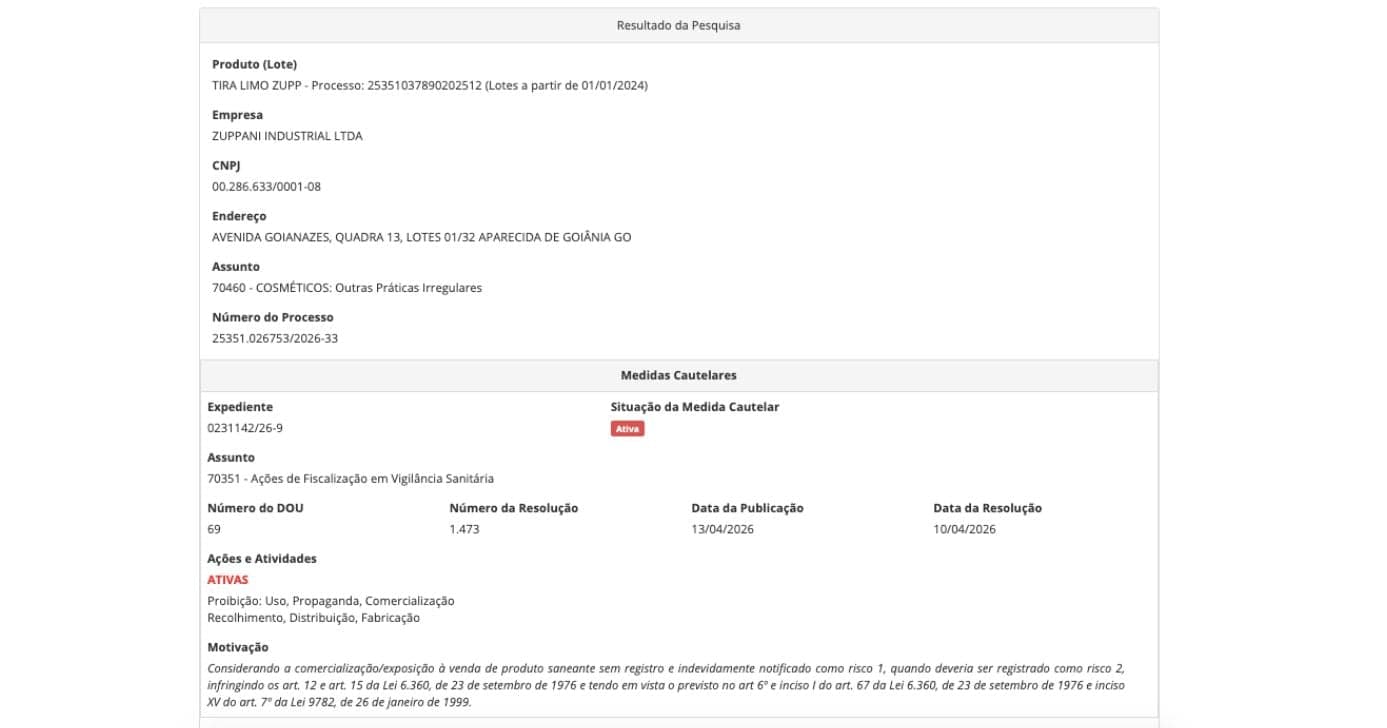Select the CNPJ number 00.286.633/0001-08

pyautogui.click(x=266, y=187)
